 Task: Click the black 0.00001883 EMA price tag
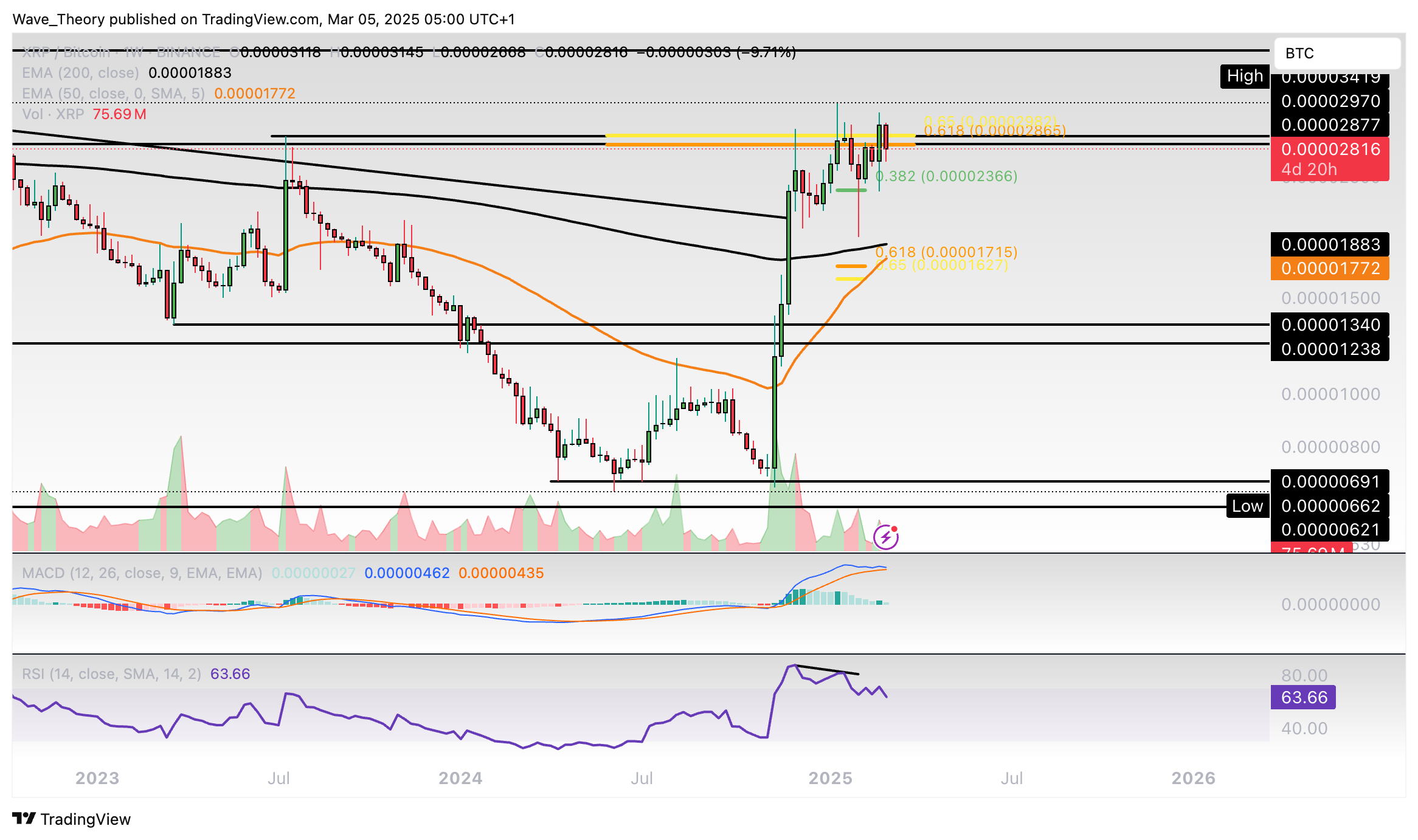click(x=1330, y=244)
